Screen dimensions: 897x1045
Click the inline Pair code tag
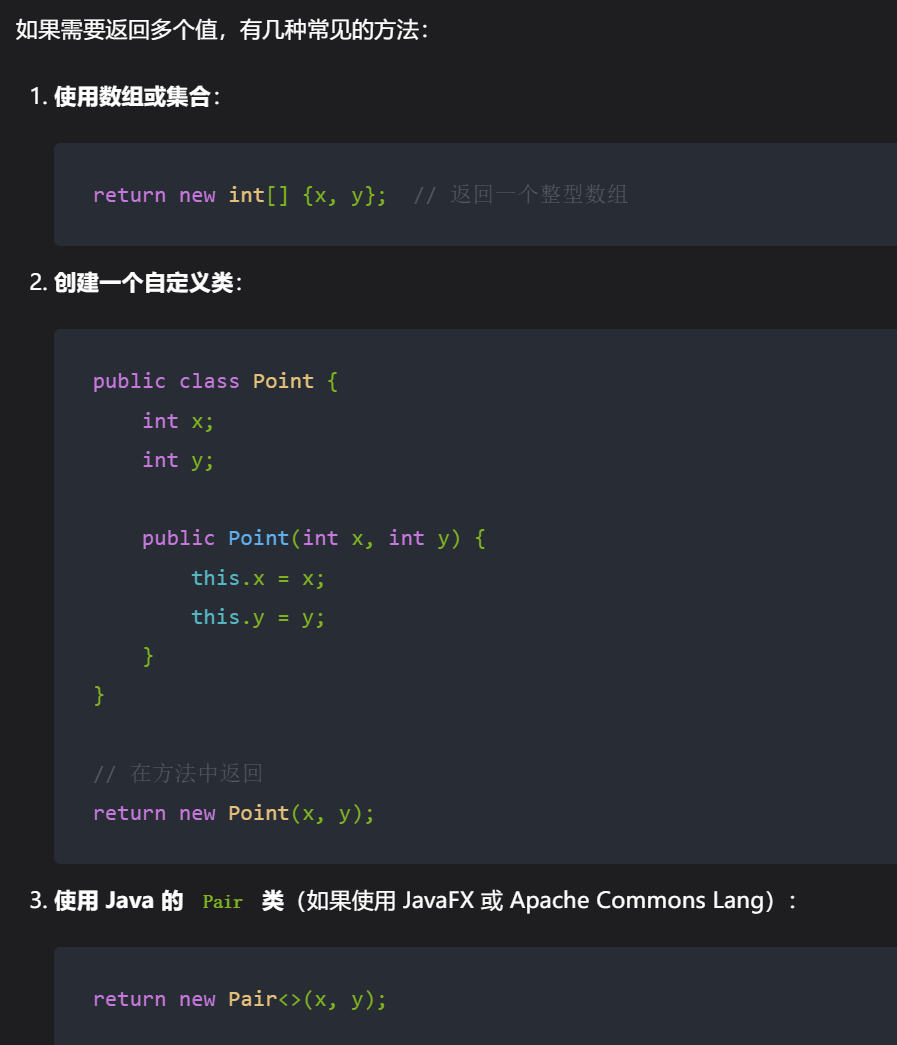click(223, 902)
